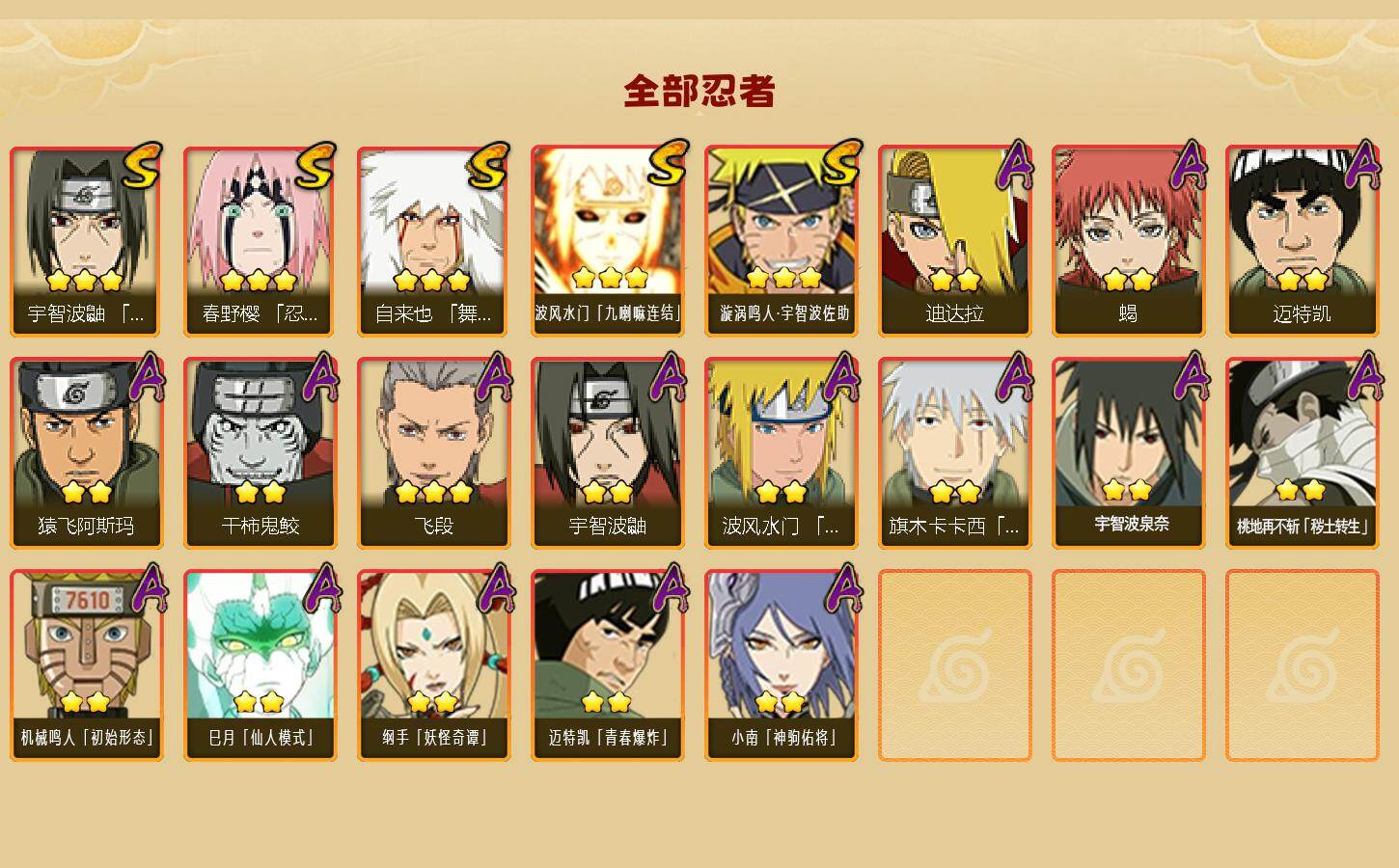Select the 迪达拉 ninja card
Image resolution: width=1399 pixels, height=868 pixels.
954,241
